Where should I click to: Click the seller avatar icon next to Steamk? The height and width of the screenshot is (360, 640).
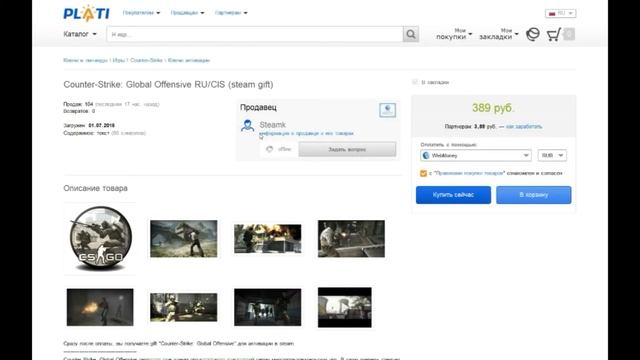point(247,125)
